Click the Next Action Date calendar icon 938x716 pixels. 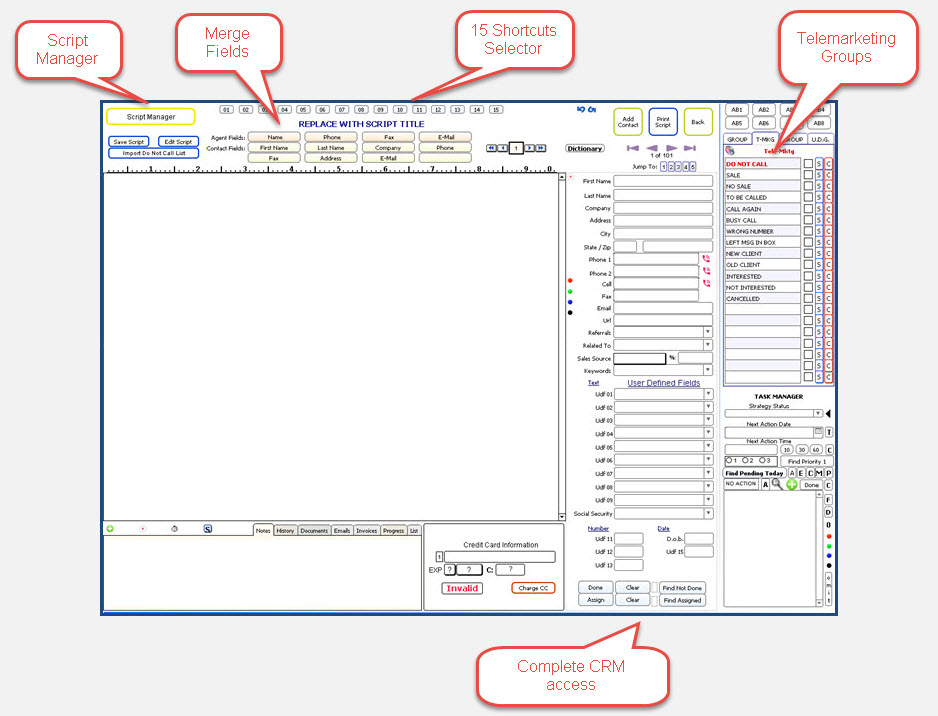[x=818, y=432]
